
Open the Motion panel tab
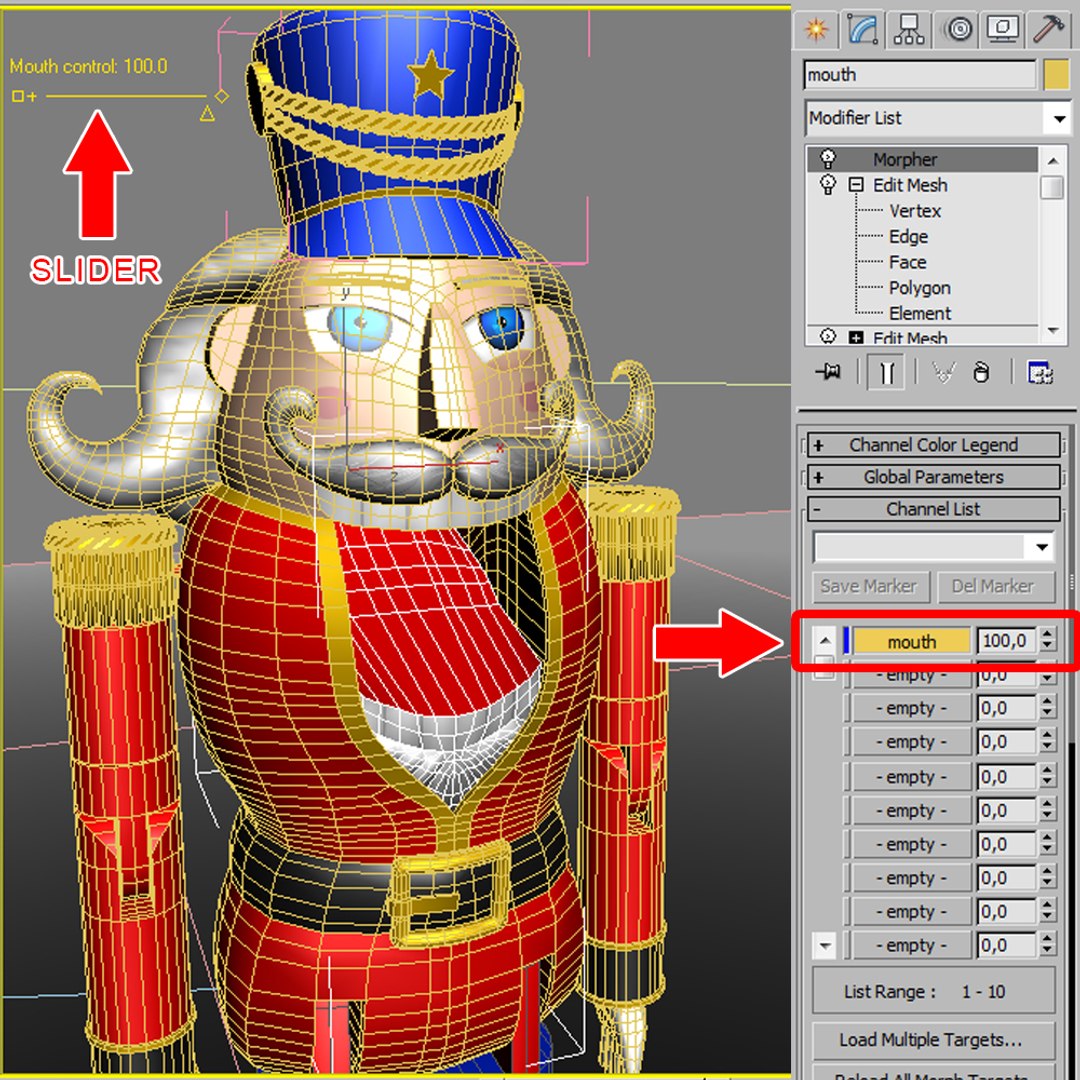[959, 29]
